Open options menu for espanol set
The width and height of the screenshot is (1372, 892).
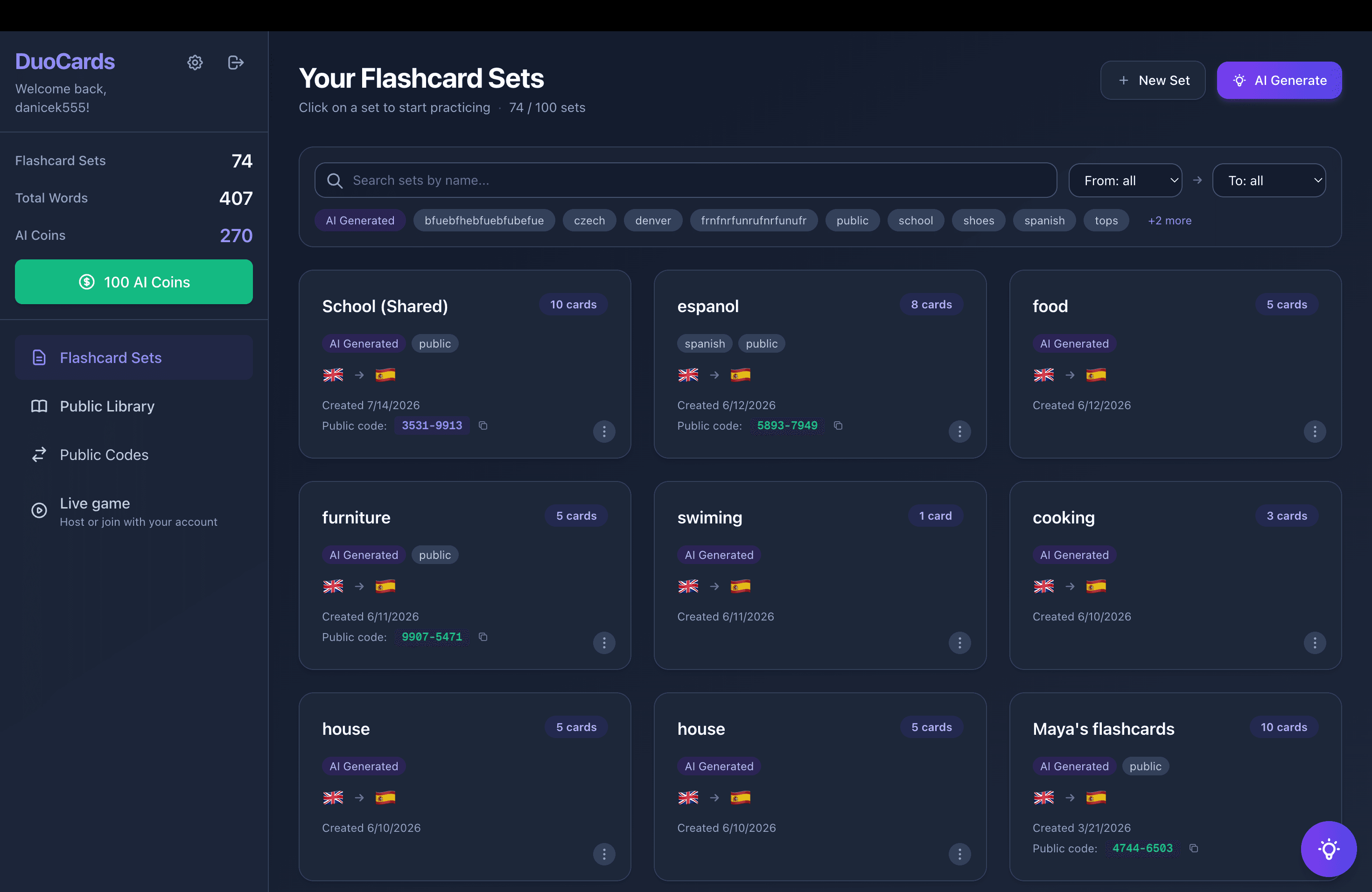[960, 432]
